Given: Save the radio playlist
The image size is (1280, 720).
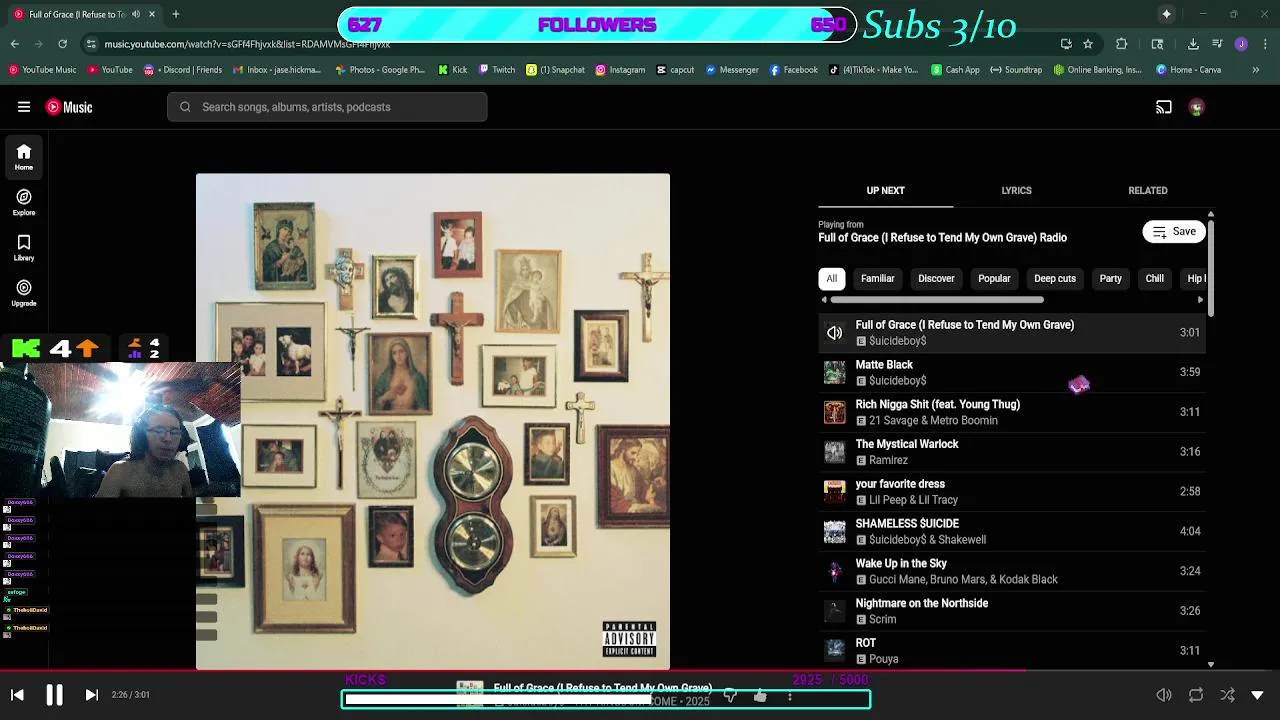Looking at the screenshot, I should pyautogui.click(x=1174, y=231).
